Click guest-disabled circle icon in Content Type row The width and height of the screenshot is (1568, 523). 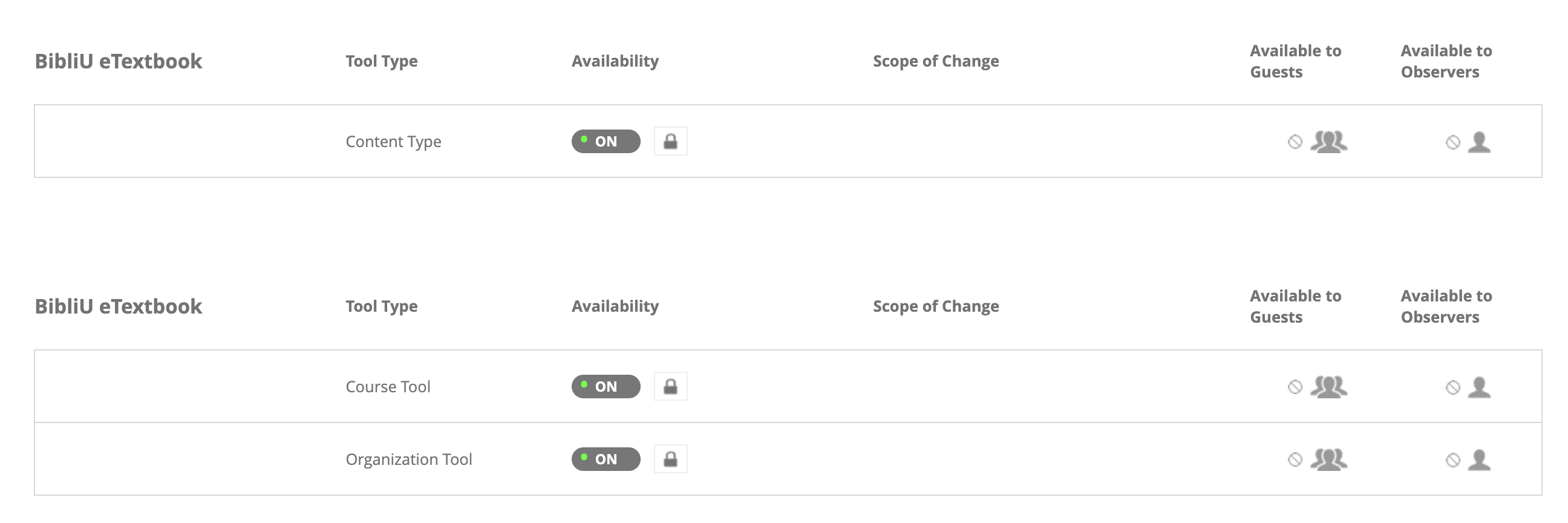(1295, 142)
